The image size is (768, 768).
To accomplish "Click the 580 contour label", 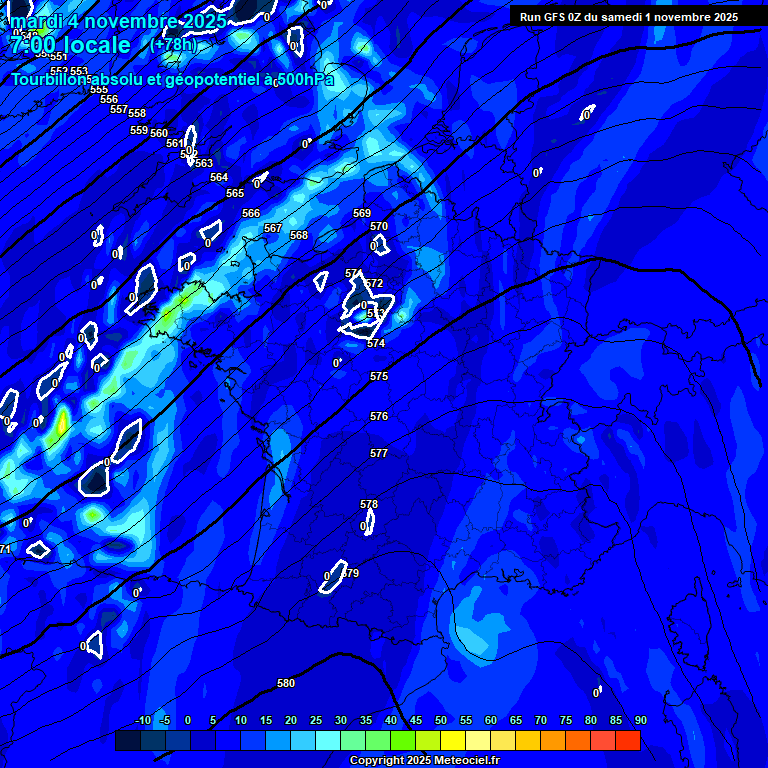I will tap(286, 684).
